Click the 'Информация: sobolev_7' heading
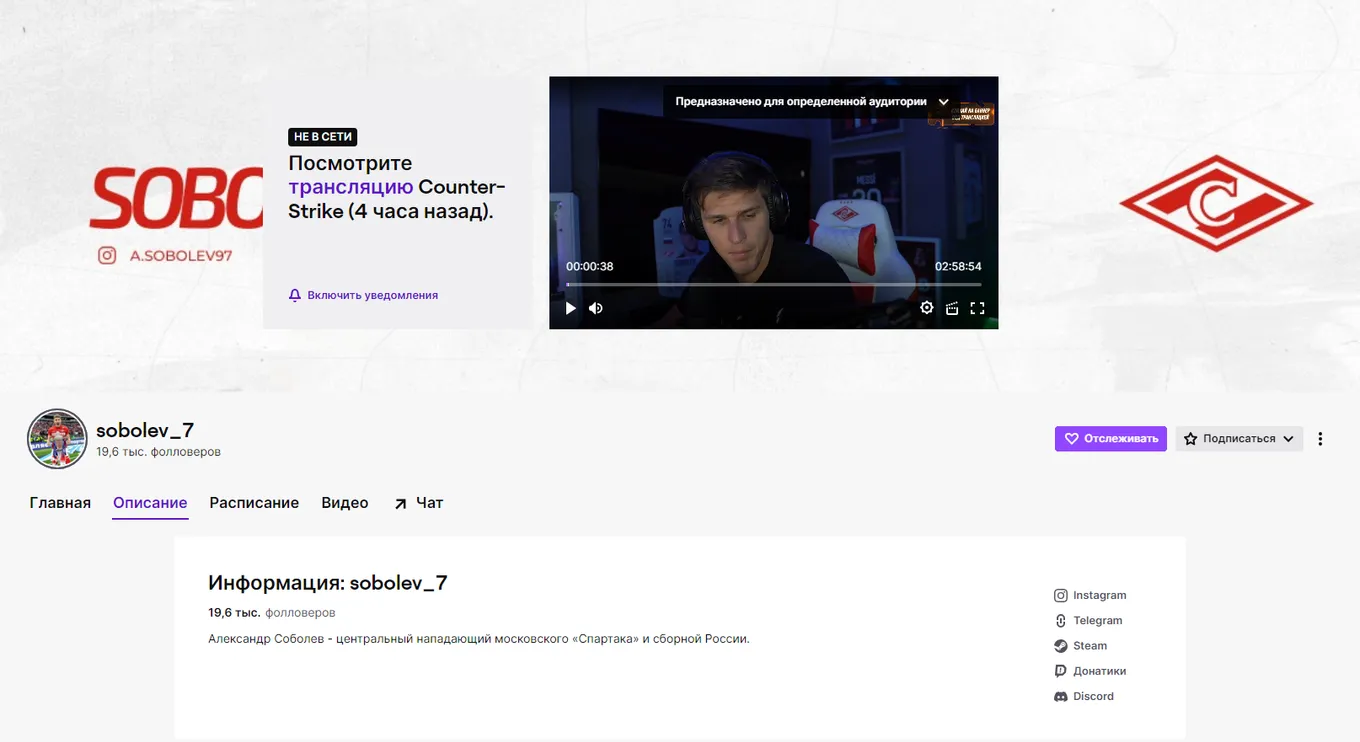This screenshot has width=1360, height=742. 328,583
